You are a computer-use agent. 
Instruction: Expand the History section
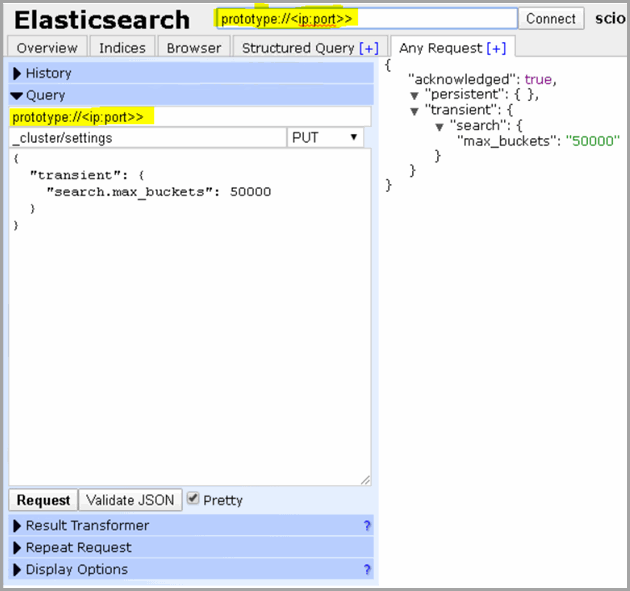(x=191, y=73)
